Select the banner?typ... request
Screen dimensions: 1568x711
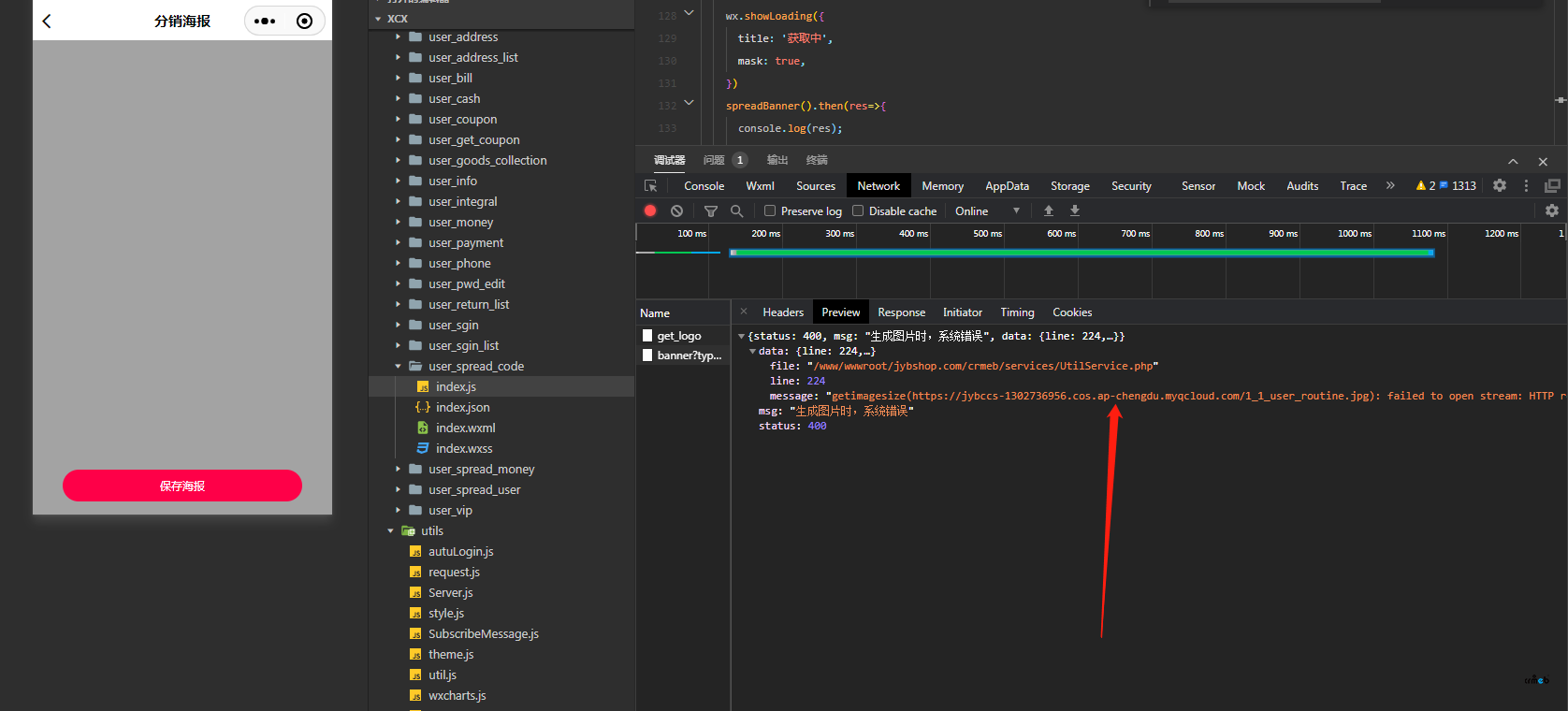coord(684,355)
